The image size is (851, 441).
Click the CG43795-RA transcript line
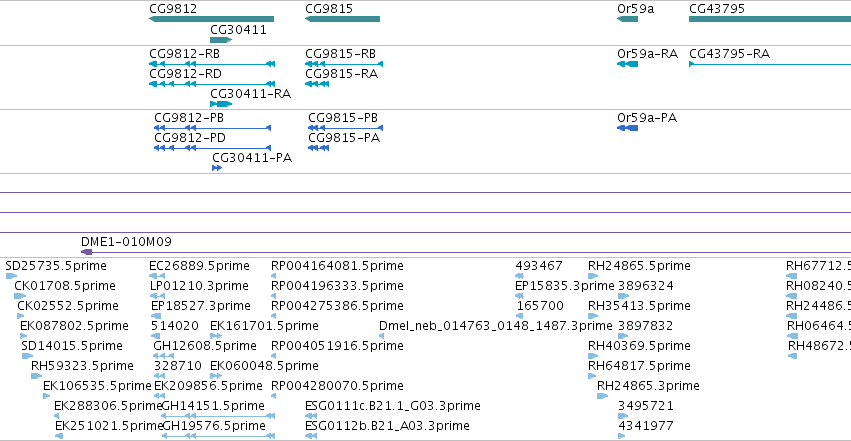click(x=770, y=64)
